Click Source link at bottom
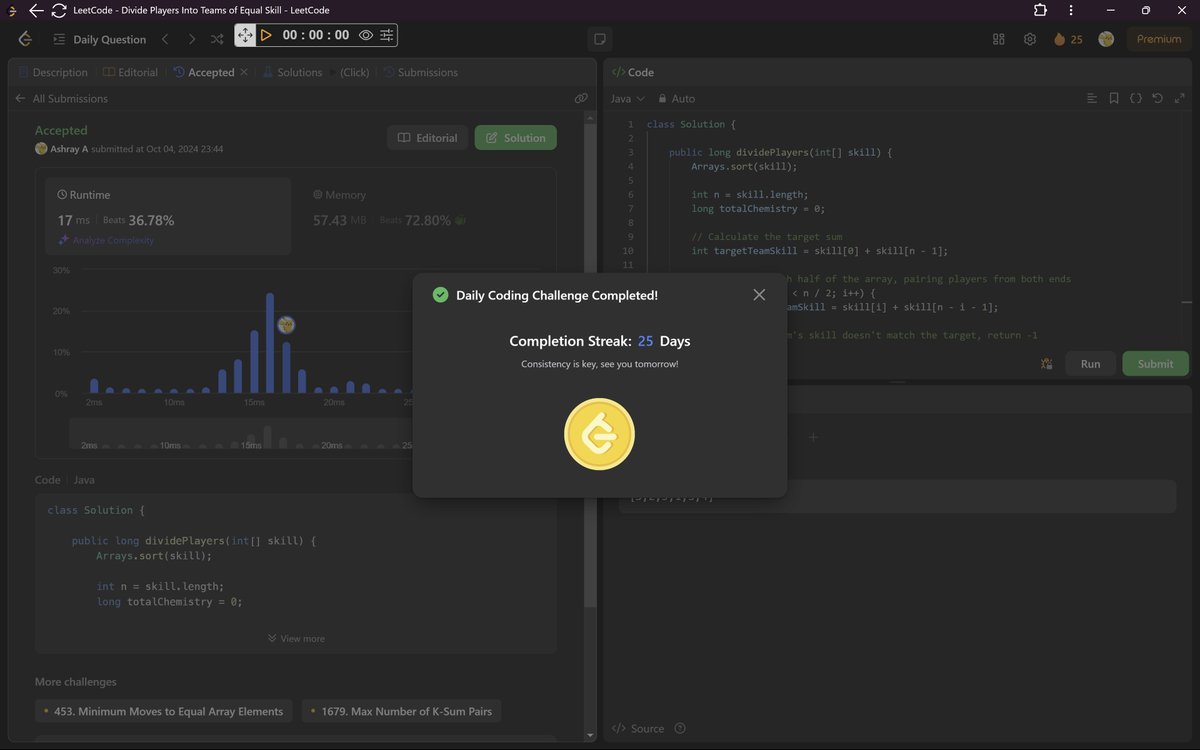This screenshot has width=1200, height=750. [x=638, y=728]
